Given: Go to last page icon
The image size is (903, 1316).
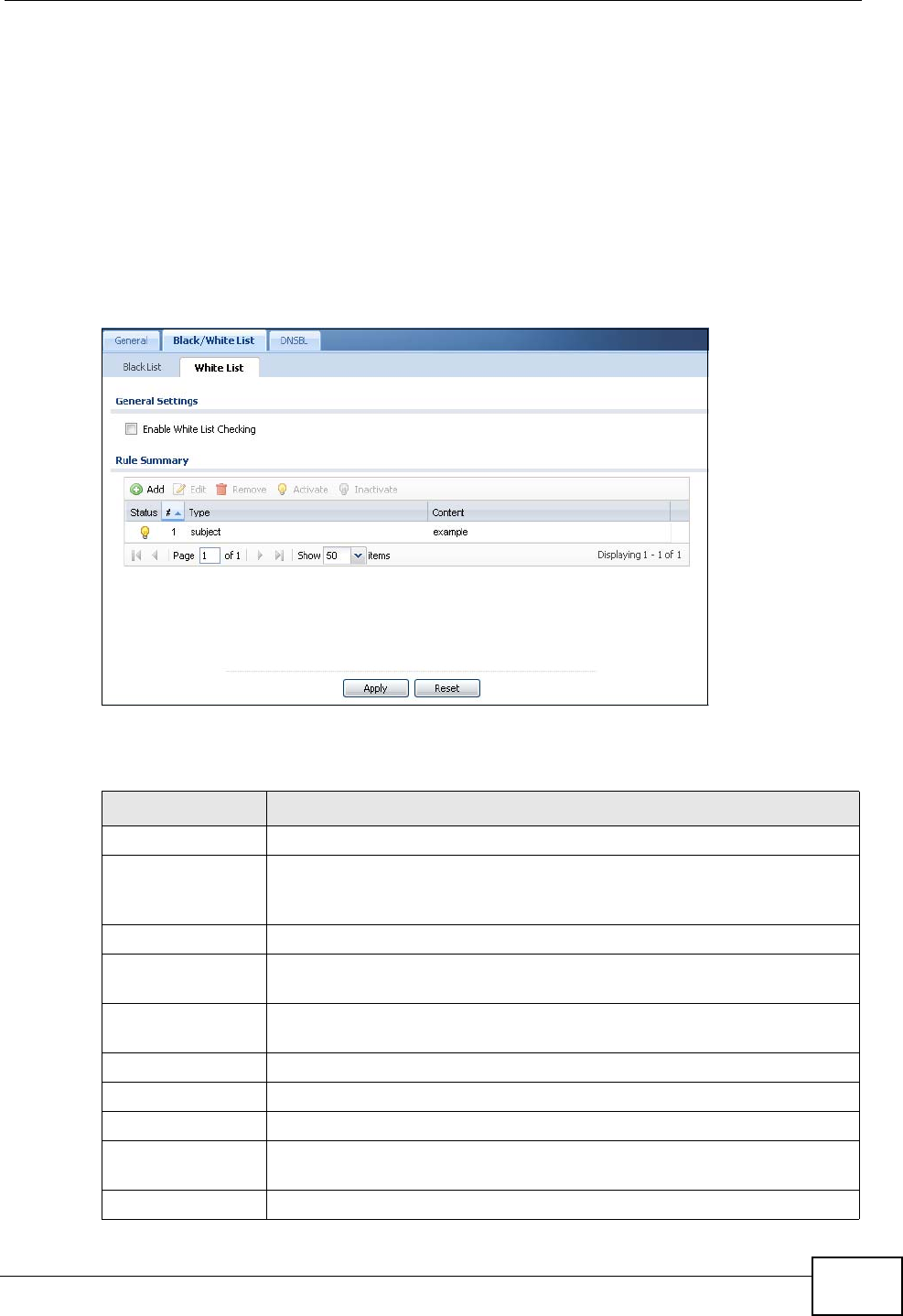Looking at the screenshot, I should tap(279, 556).
